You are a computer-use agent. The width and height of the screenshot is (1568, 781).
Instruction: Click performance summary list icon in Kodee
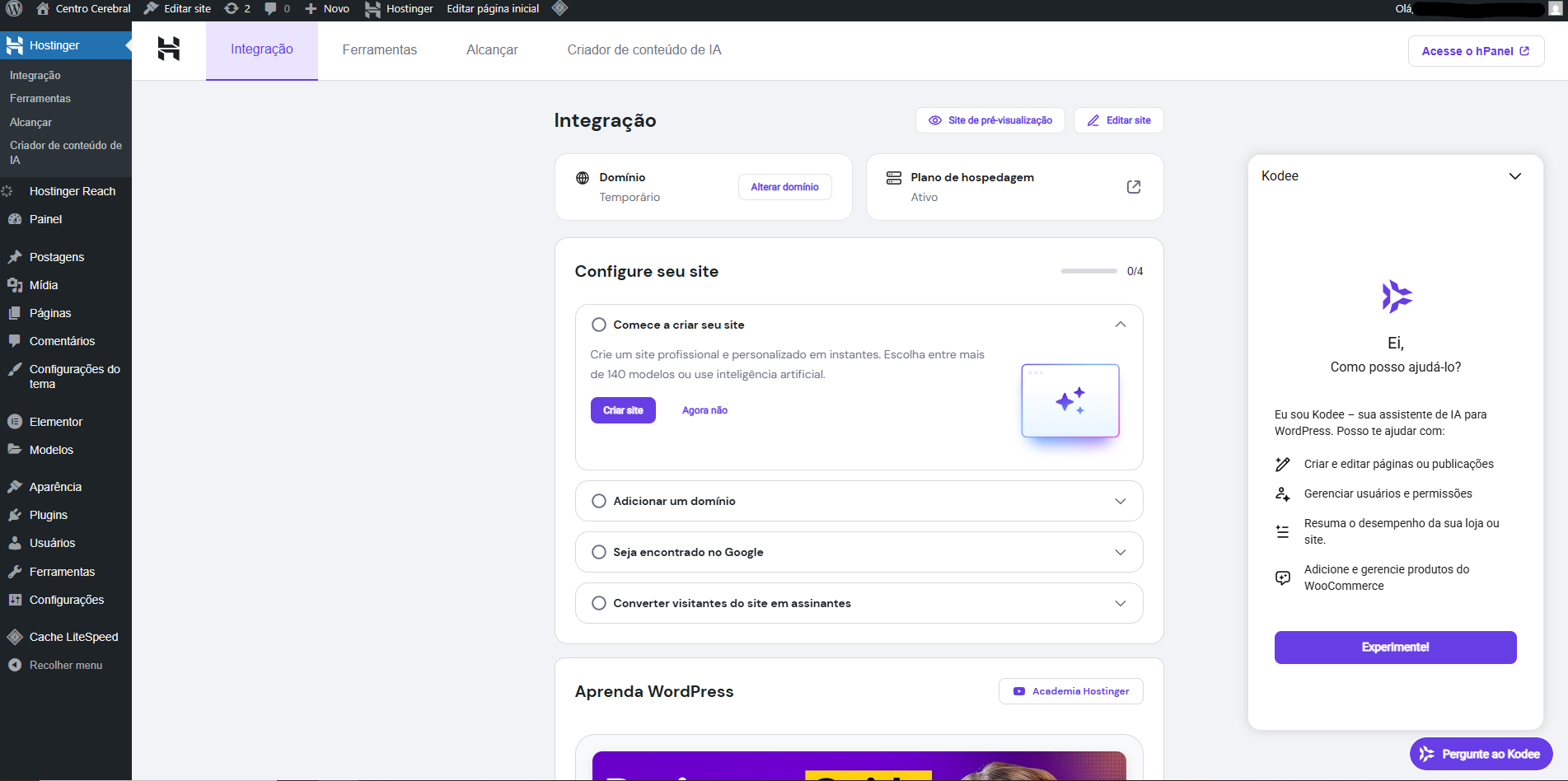tap(1283, 531)
